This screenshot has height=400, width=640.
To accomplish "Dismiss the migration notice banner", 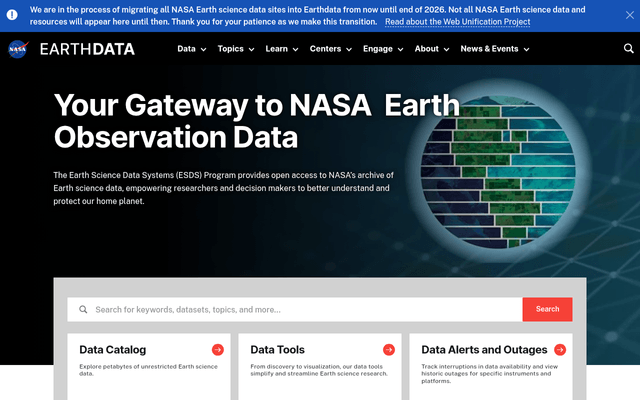I will pyautogui.click(x=630, y=15).
